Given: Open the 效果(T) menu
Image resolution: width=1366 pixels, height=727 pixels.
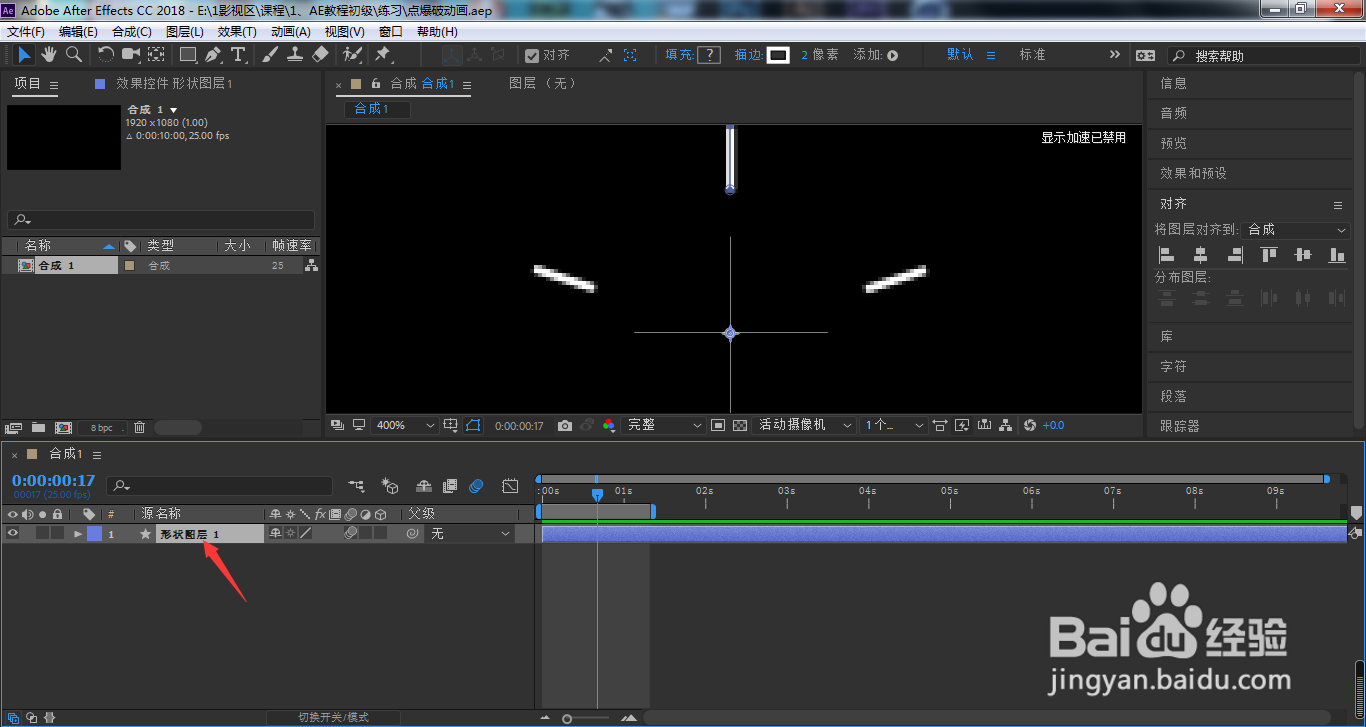Looking at the screenshot, I should tap(237, 32).
